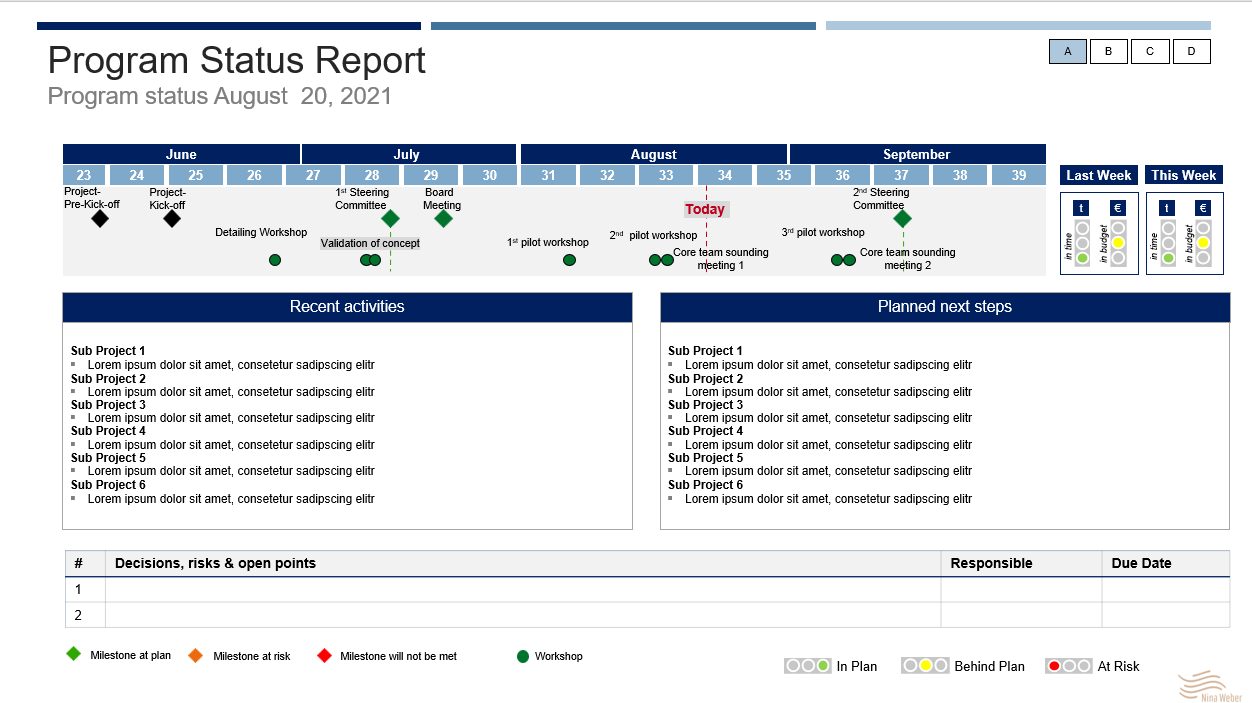
Task: Toggle the yellow in-budget light under Last Week
Action: click(1118, 243)
